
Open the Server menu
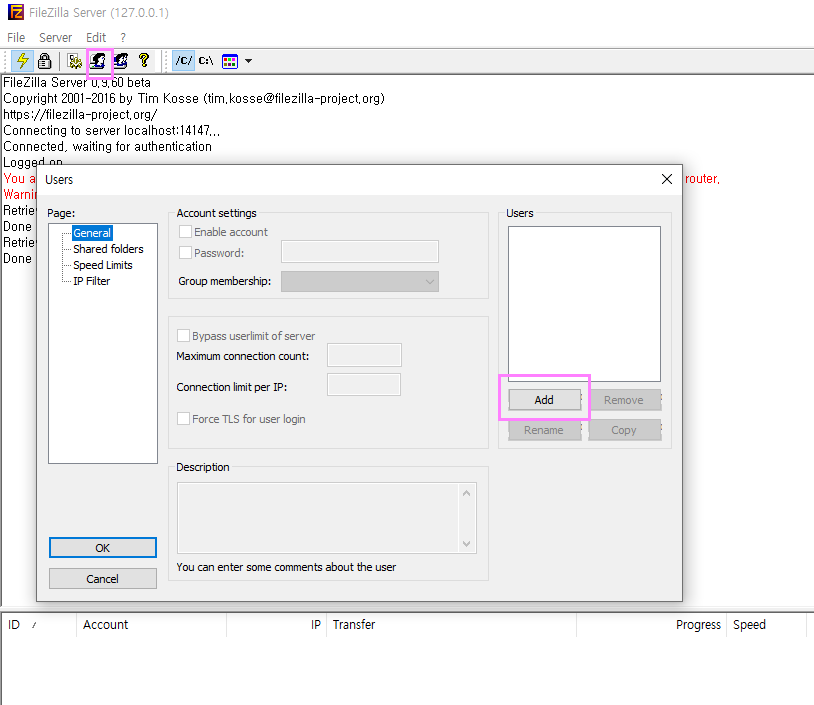[56, 37]
